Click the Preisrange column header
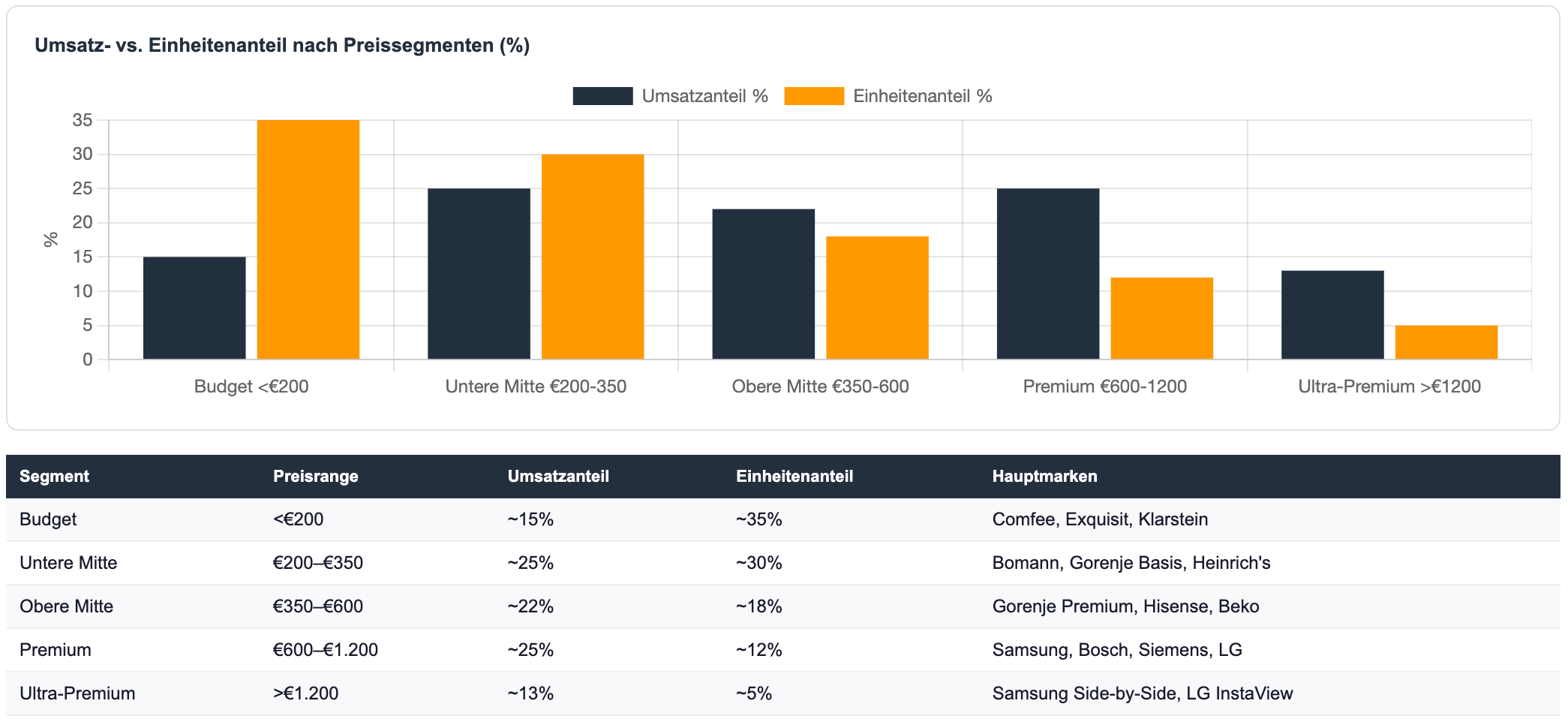 (315, 477)
